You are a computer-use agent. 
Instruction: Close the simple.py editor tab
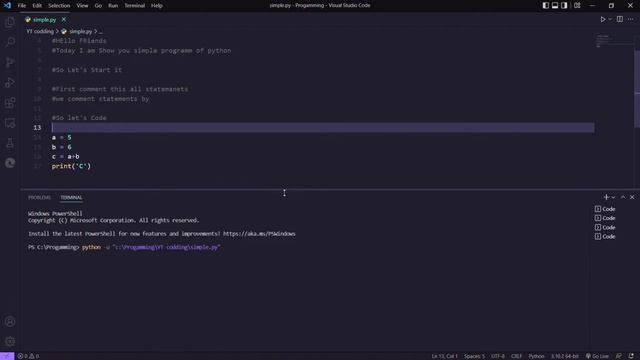(64, 20)
